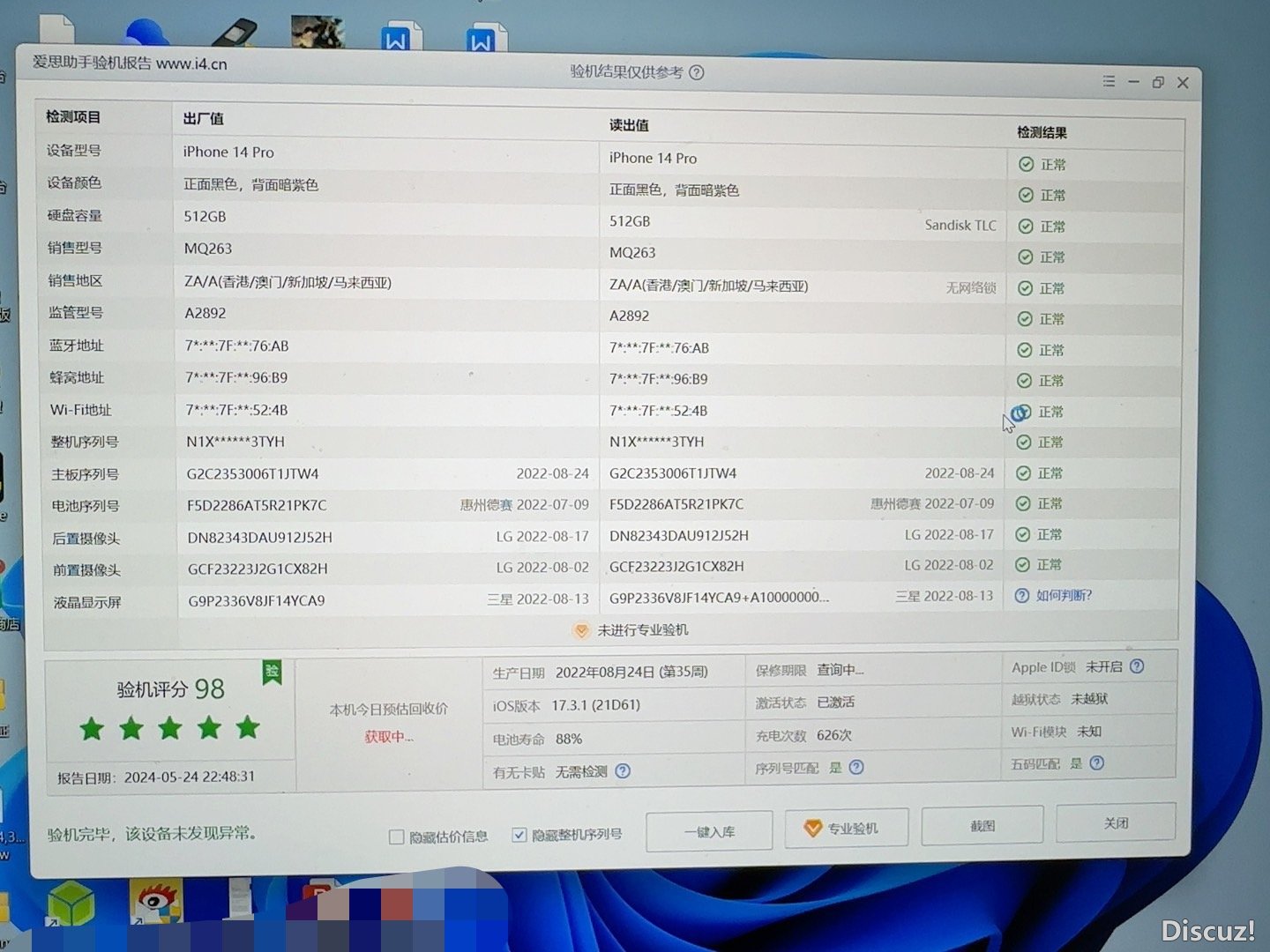Screen dimensions: 1270x952
Task: Click the five-star rating row
Action: pos(169,728)
